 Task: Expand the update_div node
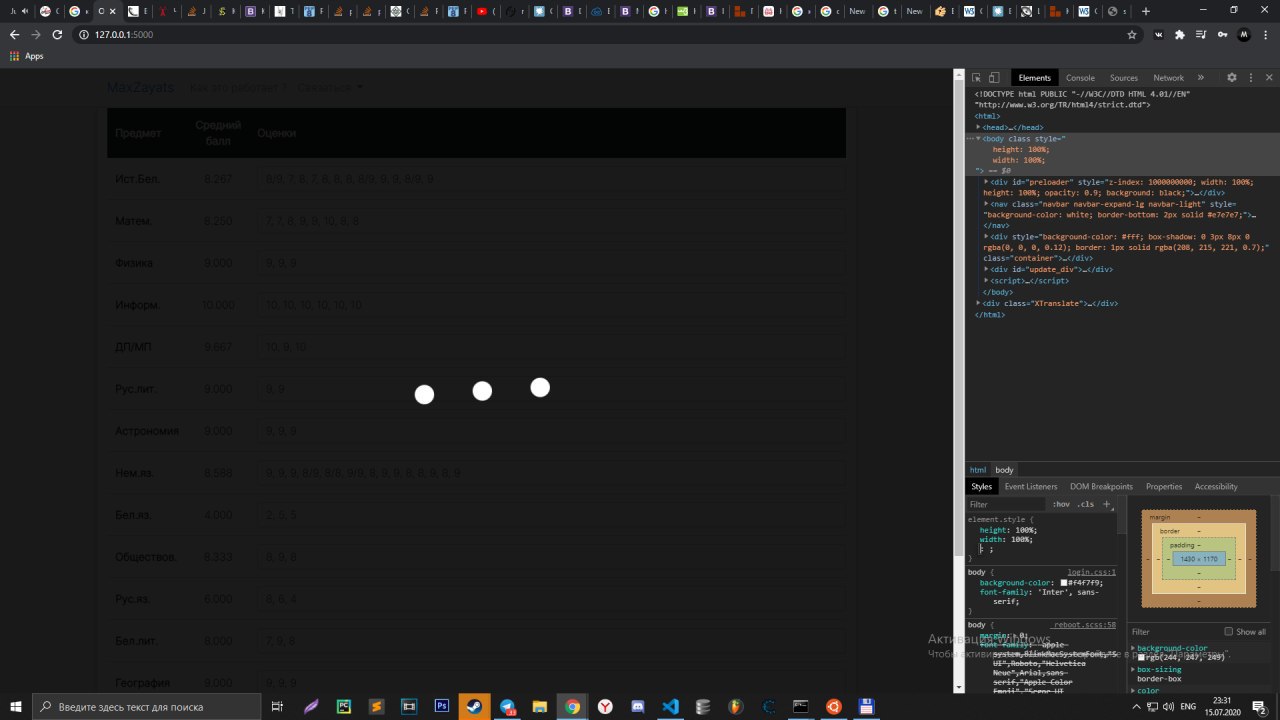987,270
